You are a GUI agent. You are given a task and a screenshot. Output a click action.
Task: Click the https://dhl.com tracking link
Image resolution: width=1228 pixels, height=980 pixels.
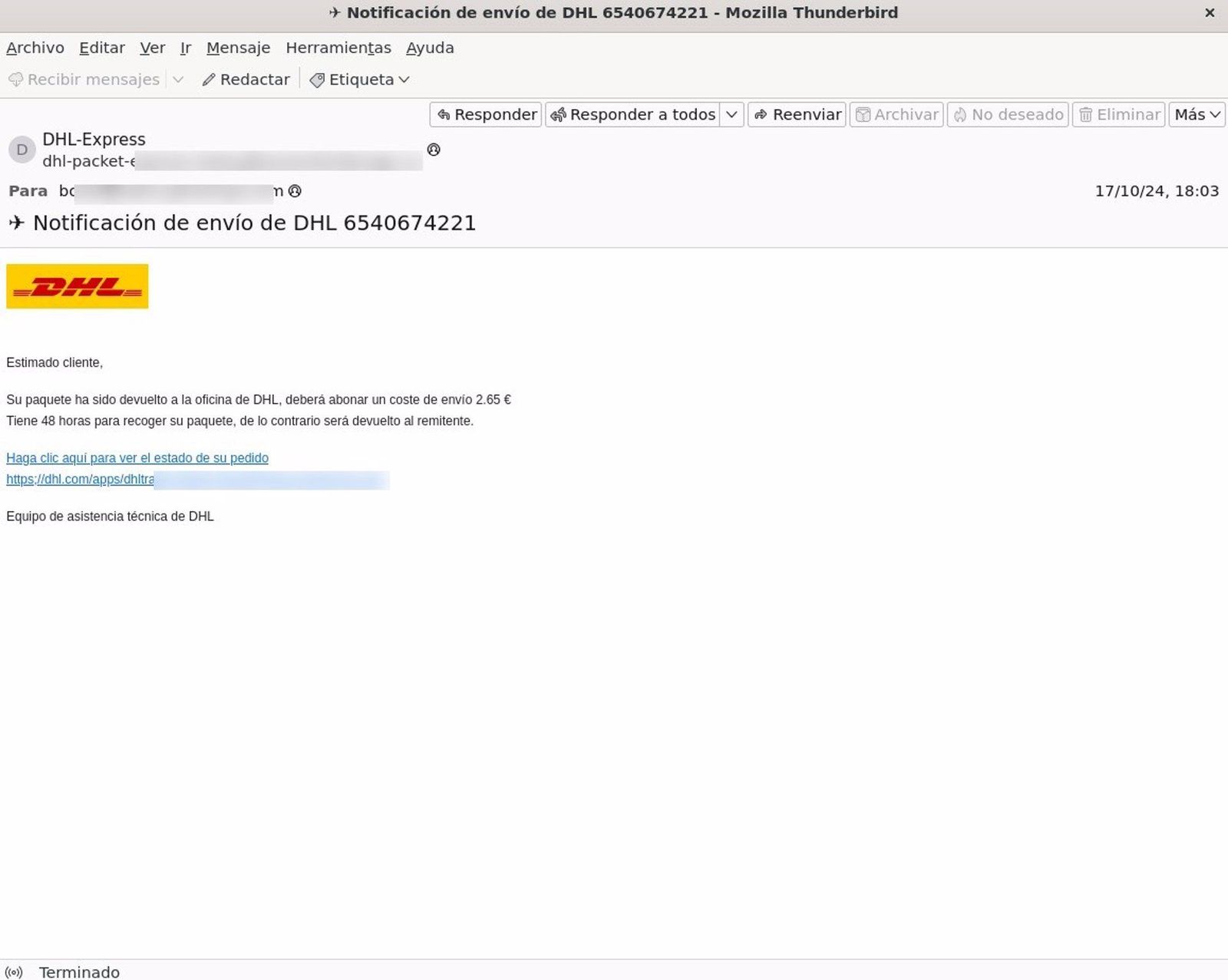click(x=77, y=479)
